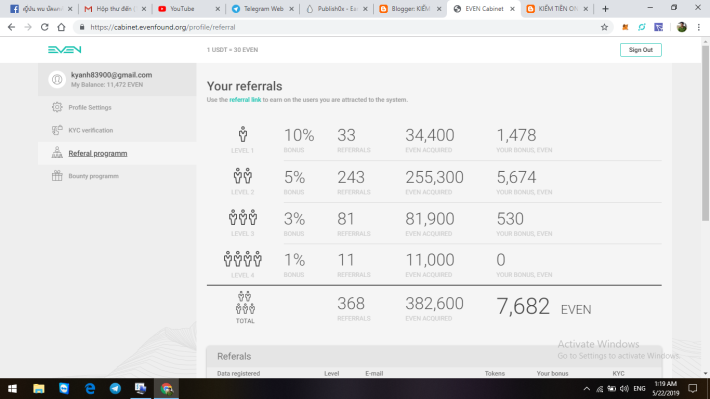Click the 34,400 EVEN acquired value
Image resolution: width=710 pixels, height=399 pixels.
430,135
